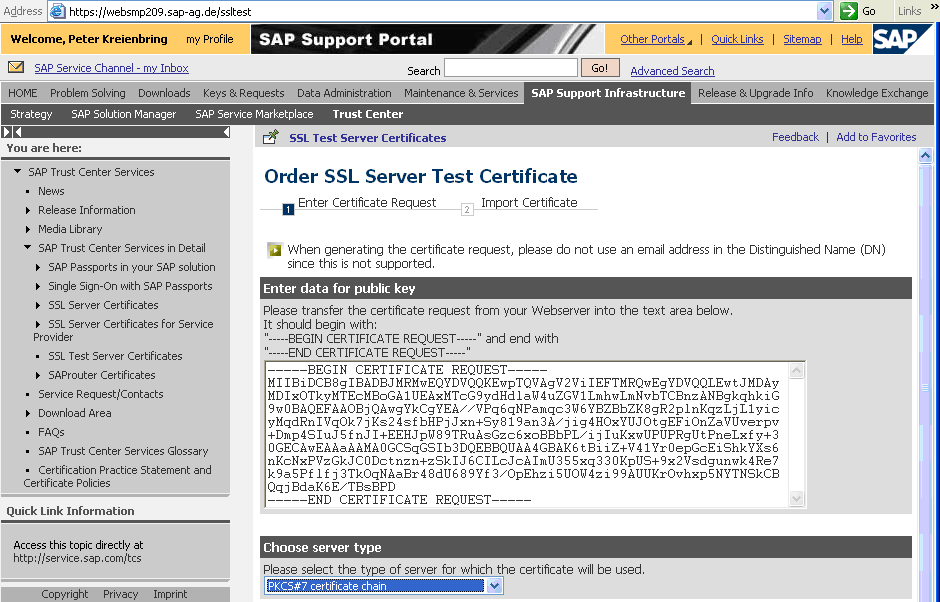This screenshot has height=602, width=940.
Task: Collapse SAP Trust Center Services in Detail node
Action: click(x=28, y=248)
